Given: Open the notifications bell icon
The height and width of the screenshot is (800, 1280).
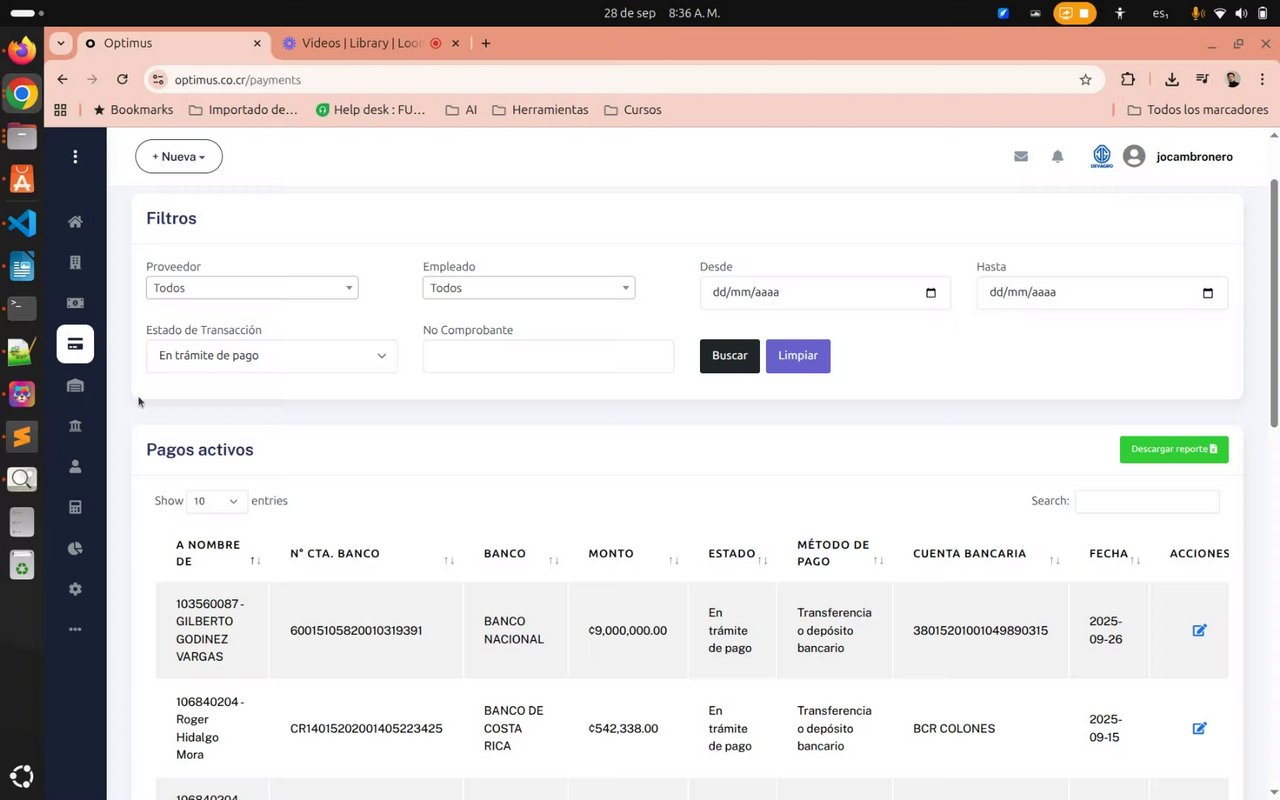Looking at the screenshot, I should [1057, 156].
